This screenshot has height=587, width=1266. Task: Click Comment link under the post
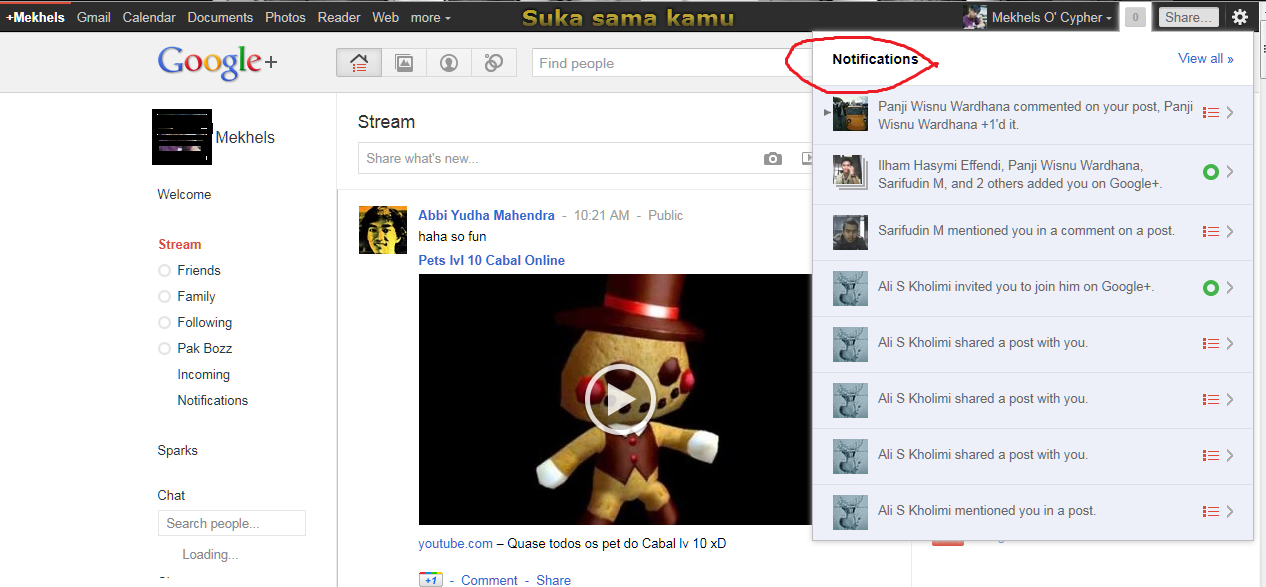[x=489, y=580]
